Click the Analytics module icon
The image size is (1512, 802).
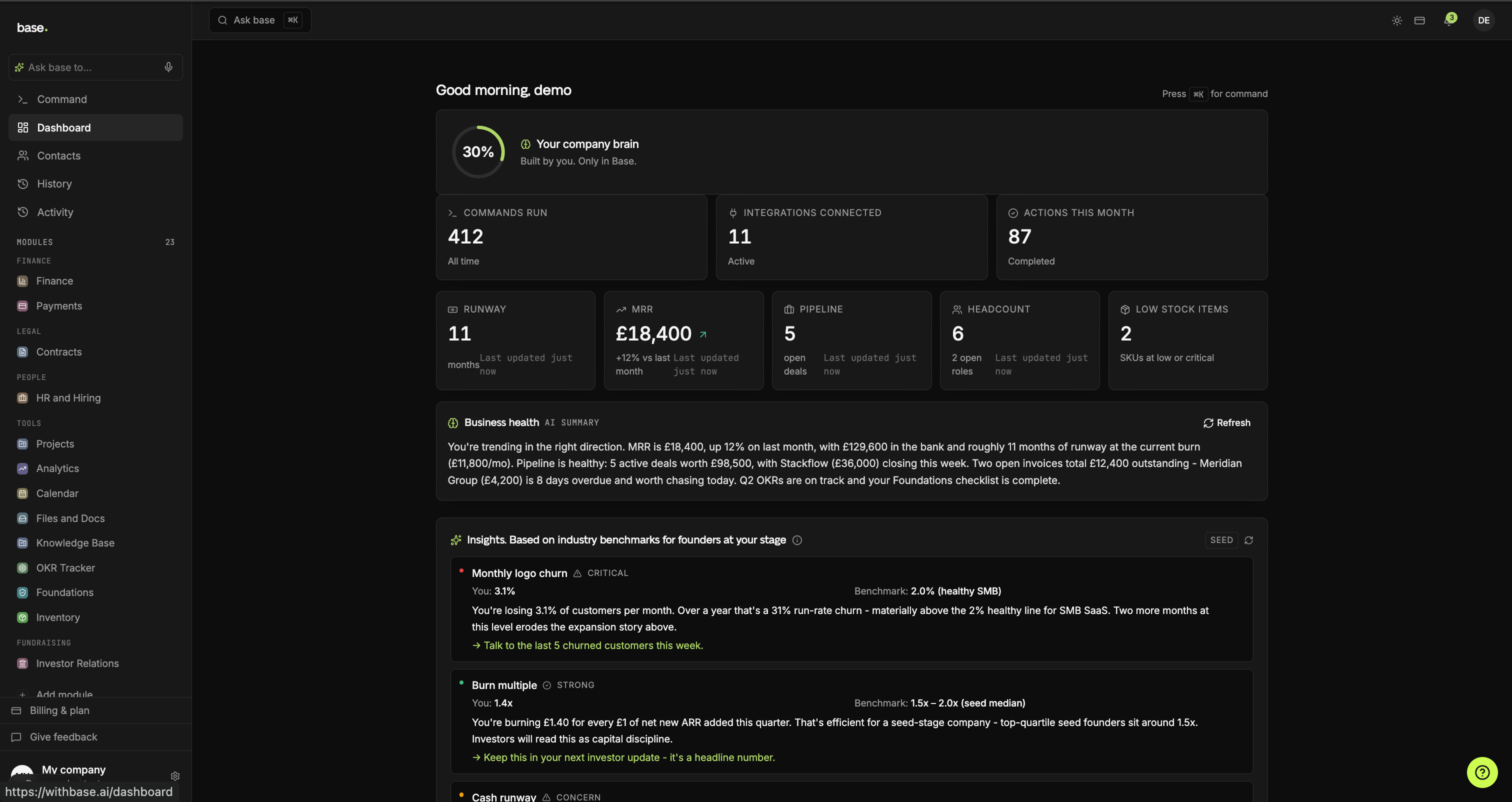tap(22, 468)
